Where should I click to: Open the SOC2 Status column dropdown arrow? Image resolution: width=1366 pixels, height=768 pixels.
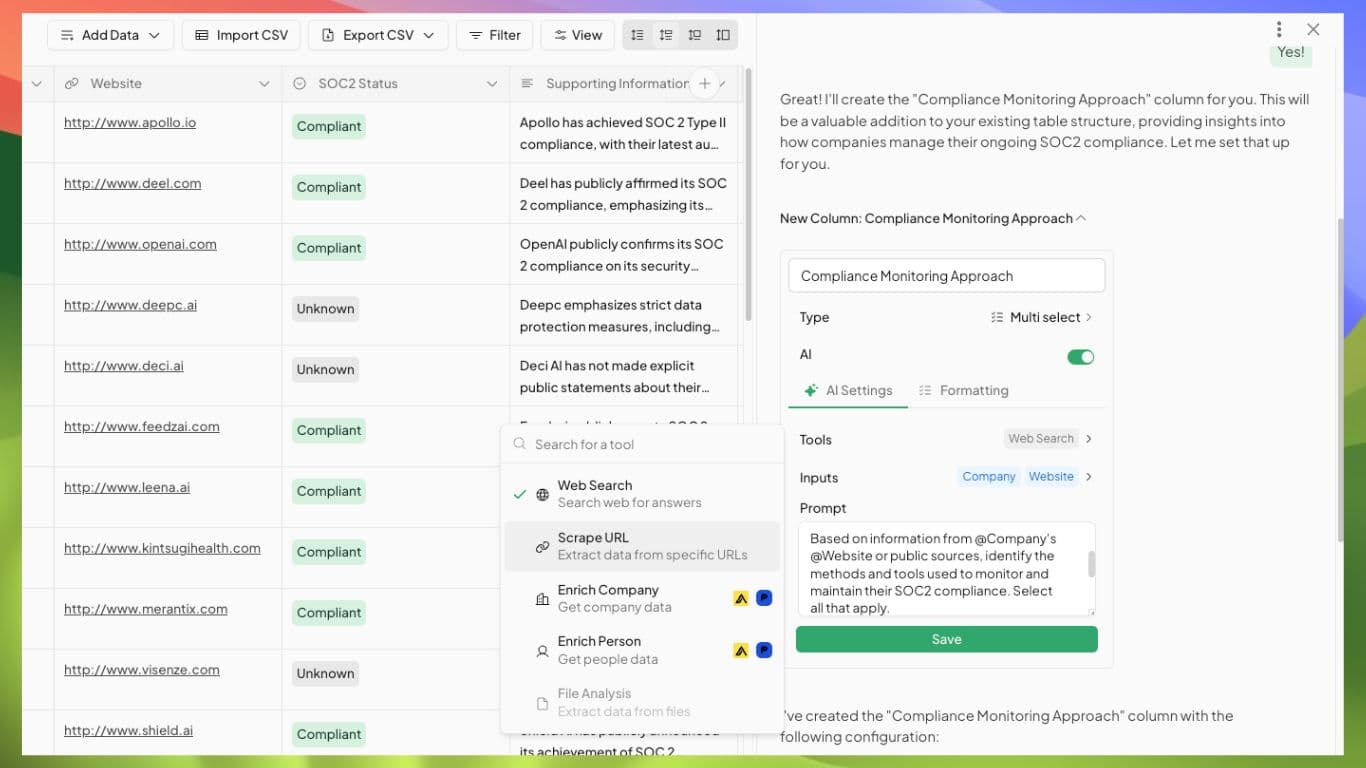click(x=492, y=84)
